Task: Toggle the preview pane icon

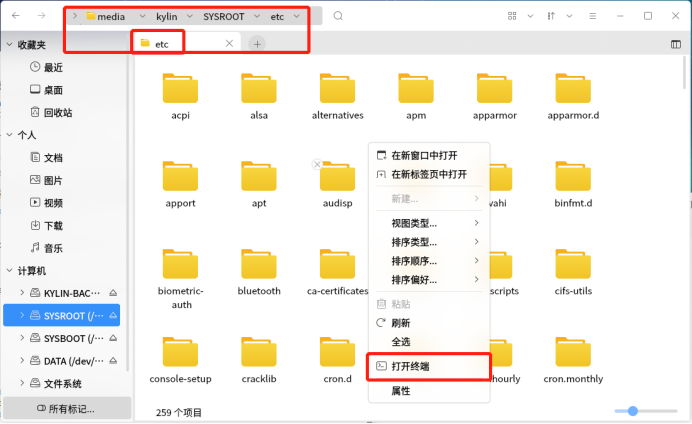Action: [x=676, y=44]
